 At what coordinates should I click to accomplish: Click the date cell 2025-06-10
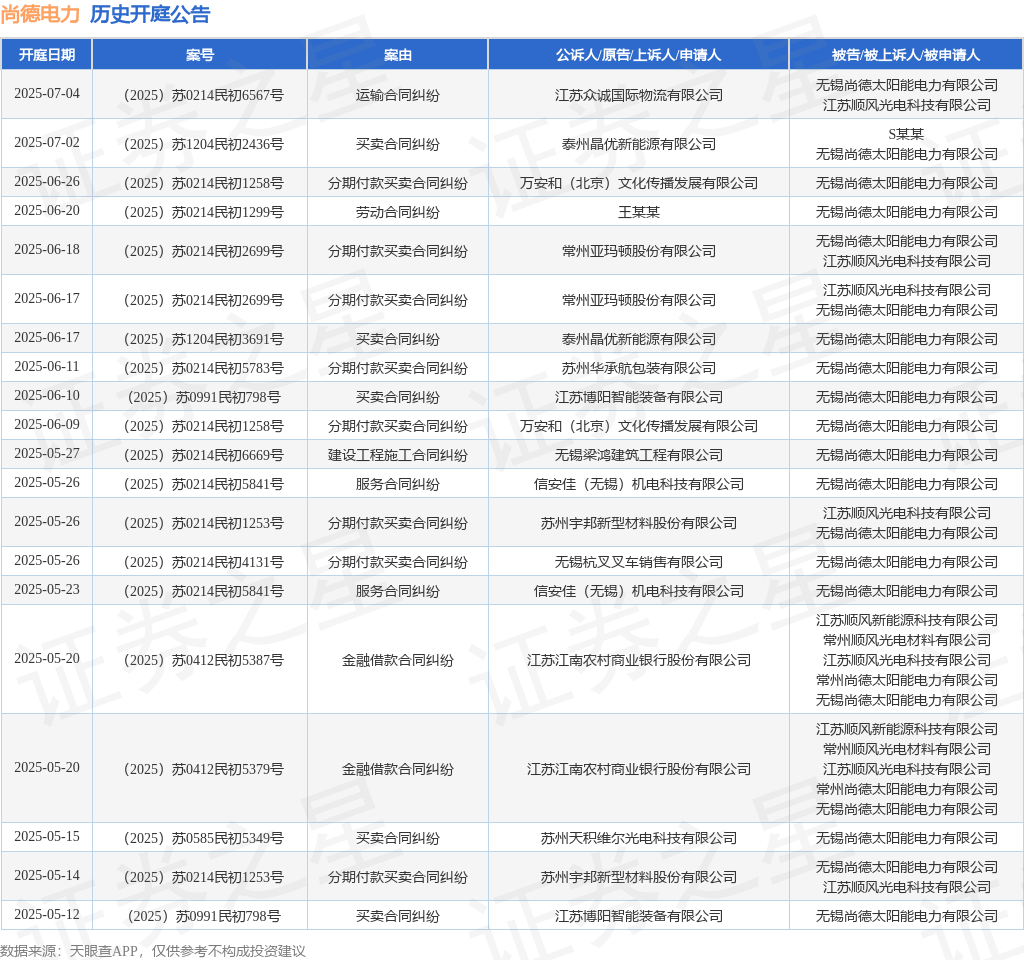tap(47, 396)
